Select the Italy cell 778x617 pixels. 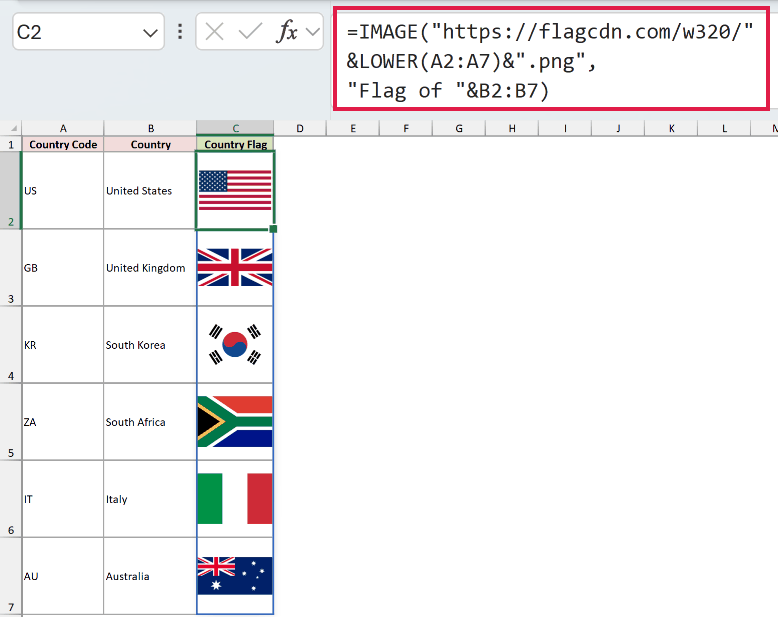click(150, 499)
